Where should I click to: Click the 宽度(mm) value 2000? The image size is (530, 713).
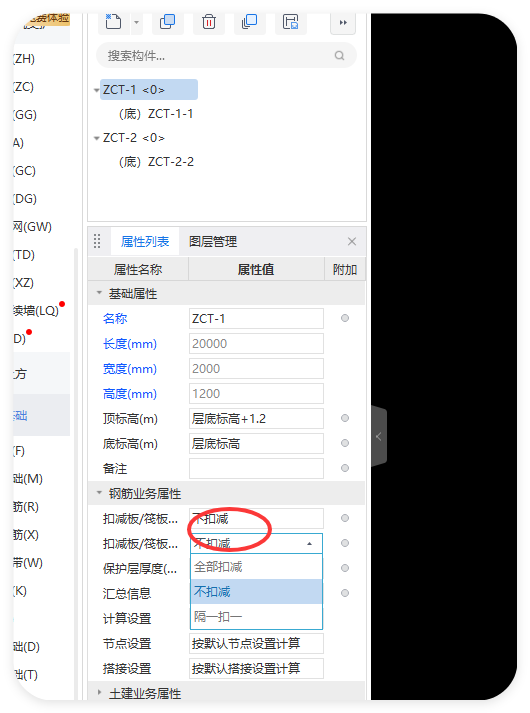[x=256, y=368]
